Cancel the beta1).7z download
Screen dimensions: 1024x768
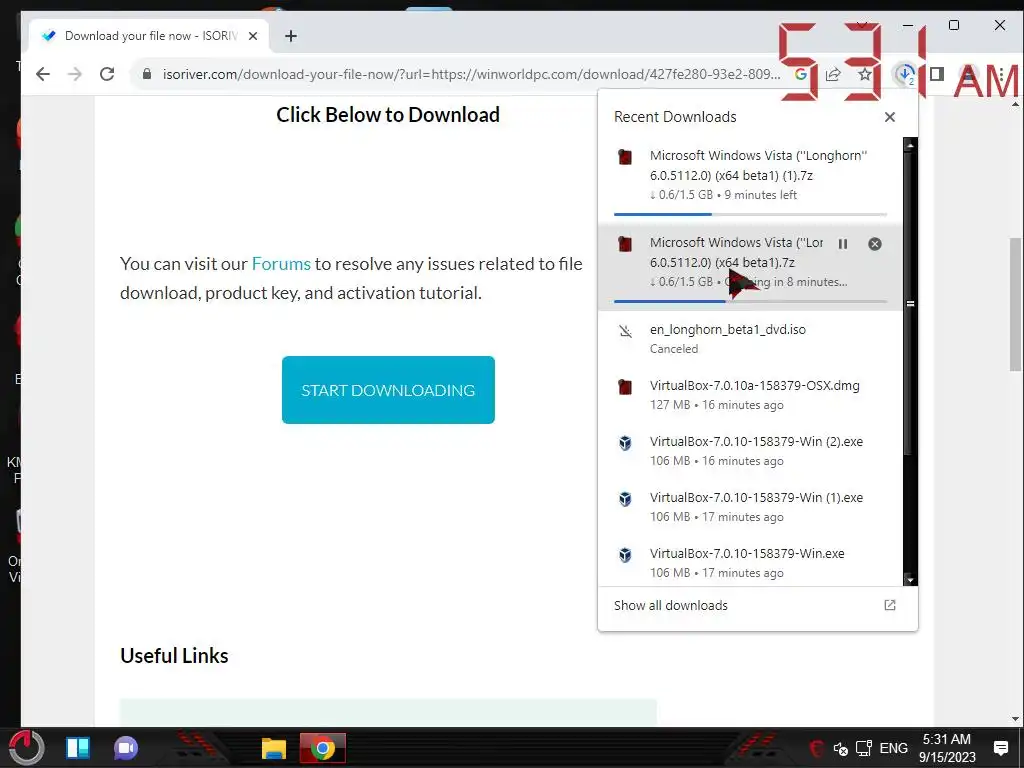click(874, 244)
